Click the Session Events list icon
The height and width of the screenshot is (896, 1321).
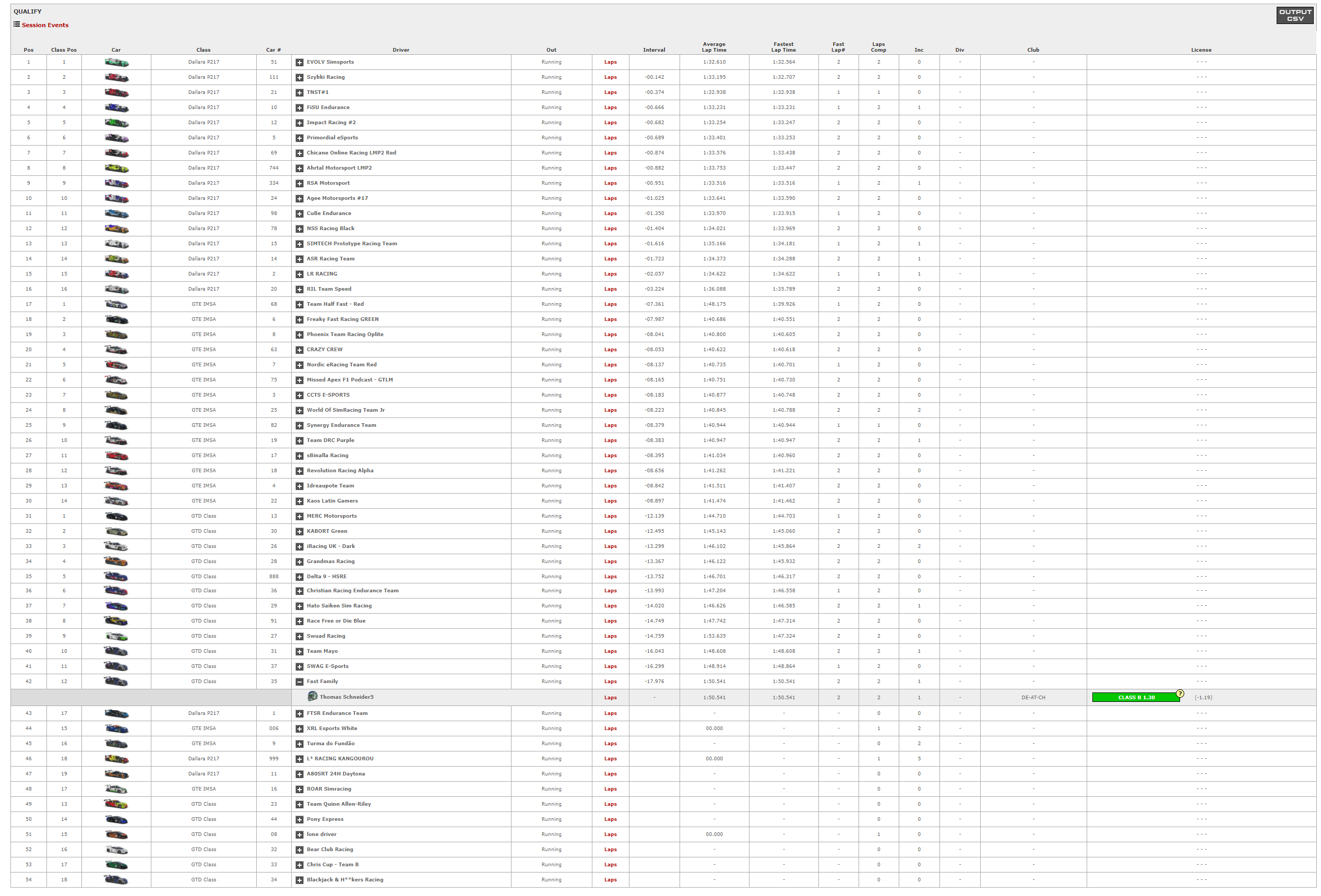(17, 25)
